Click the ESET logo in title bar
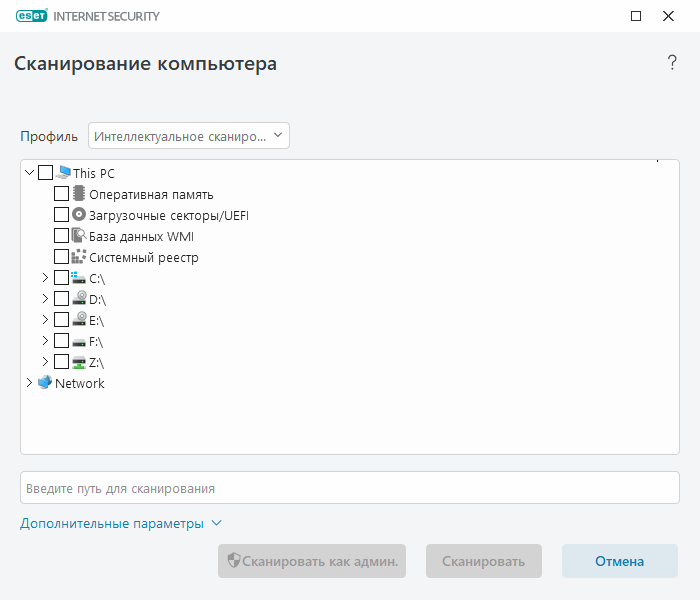700x600 pixels. [x=31, y=16]
